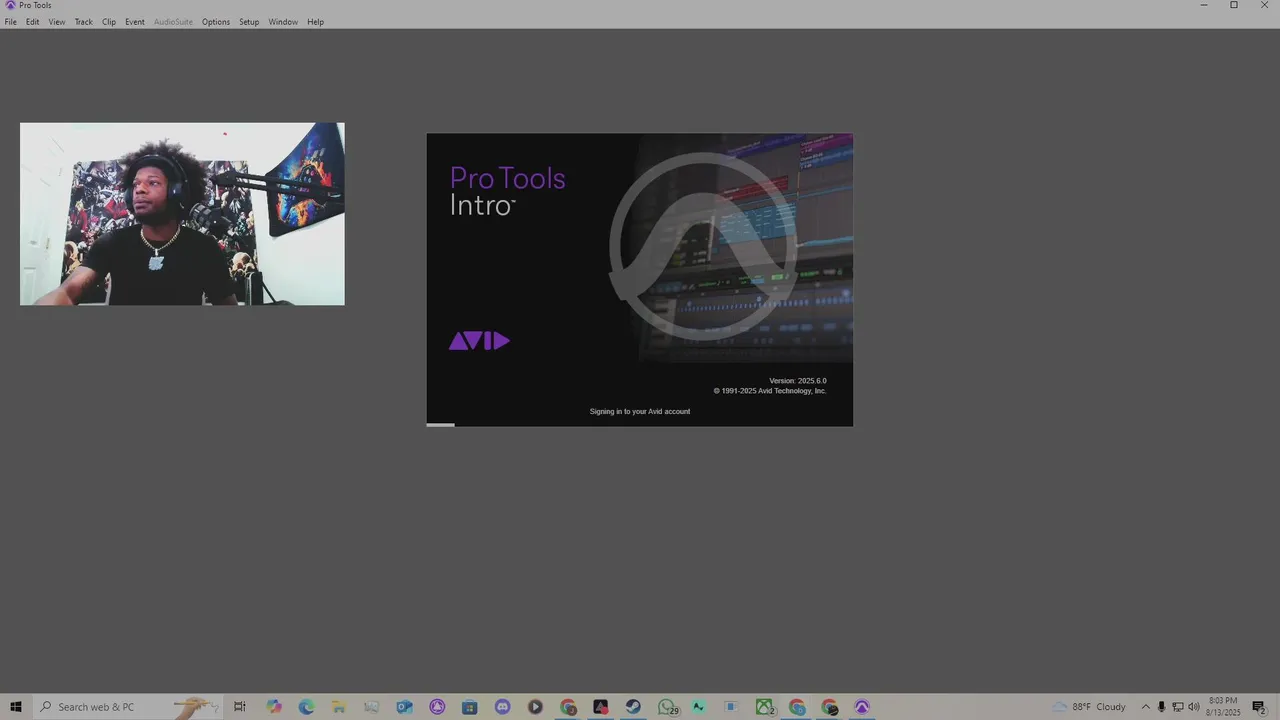Open File Explorer from the taskbar
The width and height of the screenshot is (1280, 720).
[339, 707]
